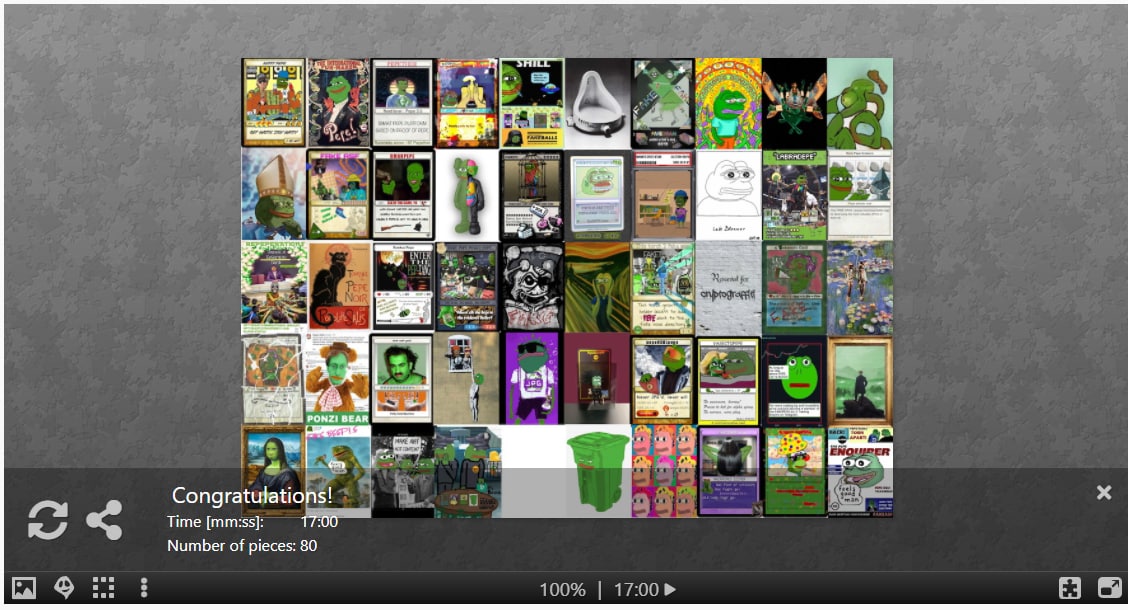Click the puzzle piece icon in the bottom bar
Screen dimensions: 1128x610
click(1070, 588)
